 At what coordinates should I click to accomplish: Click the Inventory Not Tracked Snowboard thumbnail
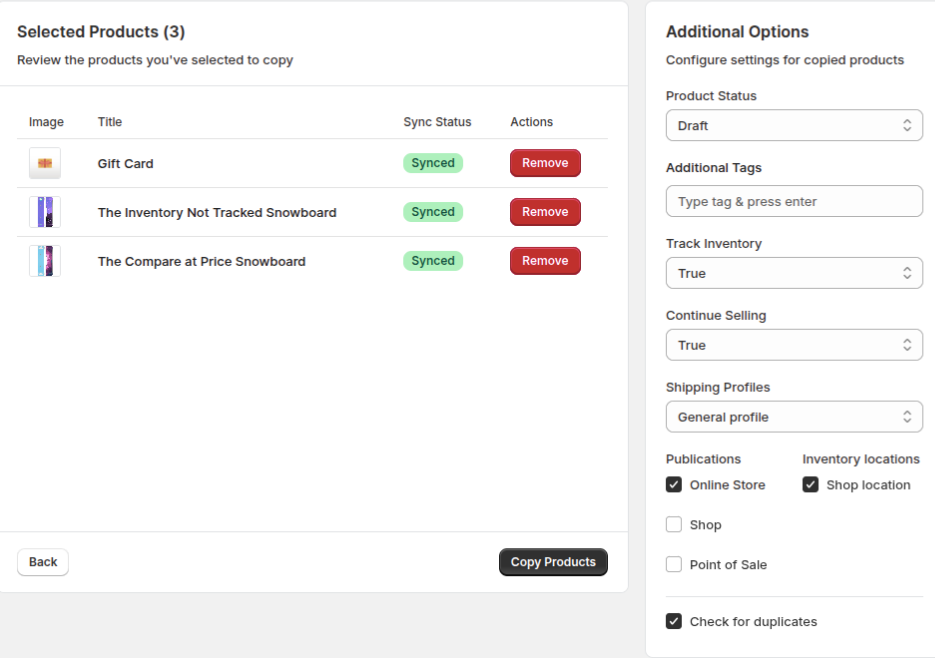pyautogui.click(x=45, y=212)
